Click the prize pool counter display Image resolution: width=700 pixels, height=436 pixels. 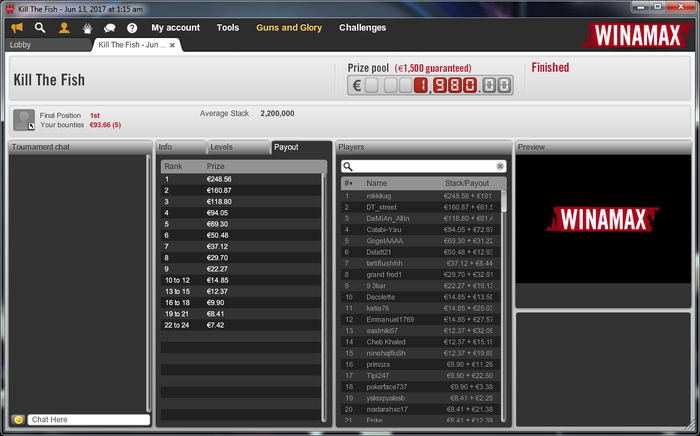pyautogui.click(x=430, y=85)
